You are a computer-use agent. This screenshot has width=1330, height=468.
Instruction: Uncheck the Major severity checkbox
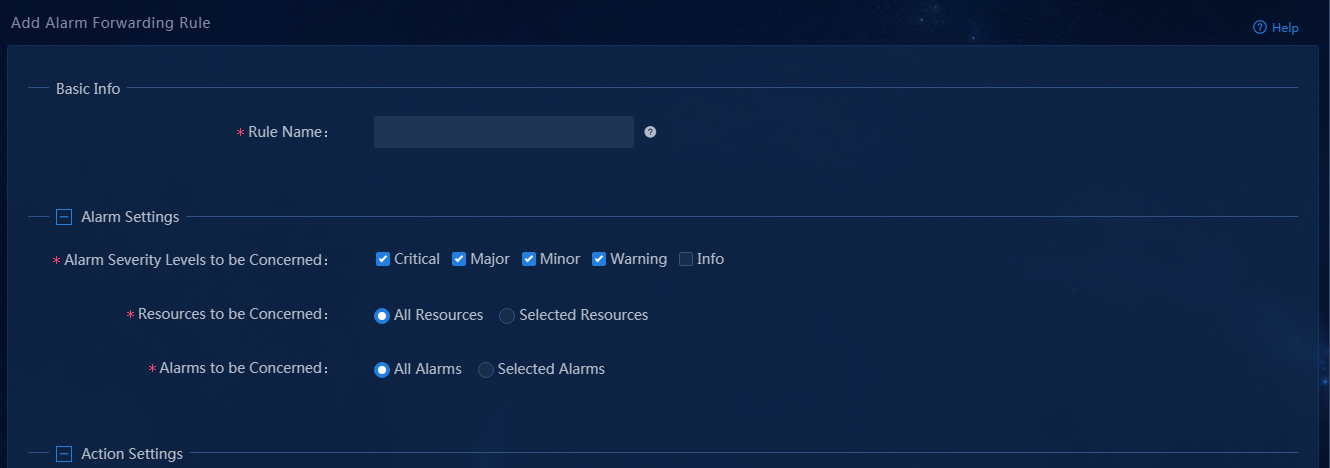click(x=459, y=259)
